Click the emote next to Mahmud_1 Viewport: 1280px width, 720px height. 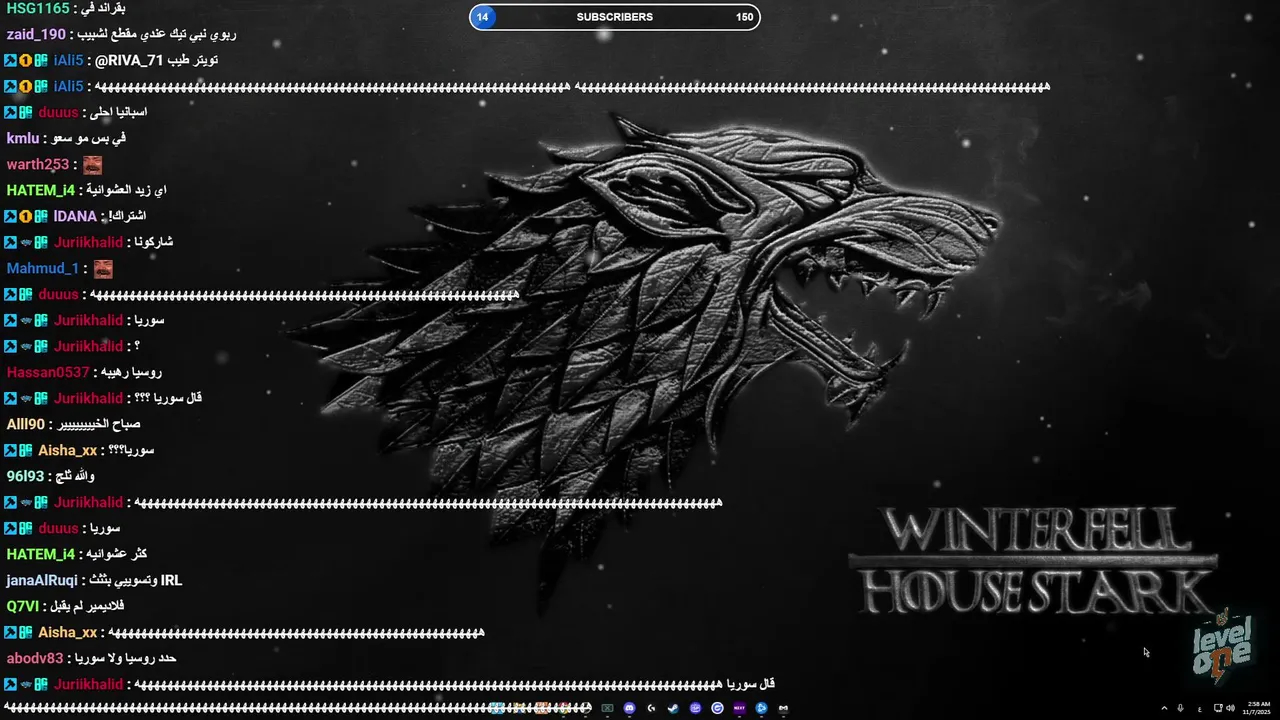103,269
